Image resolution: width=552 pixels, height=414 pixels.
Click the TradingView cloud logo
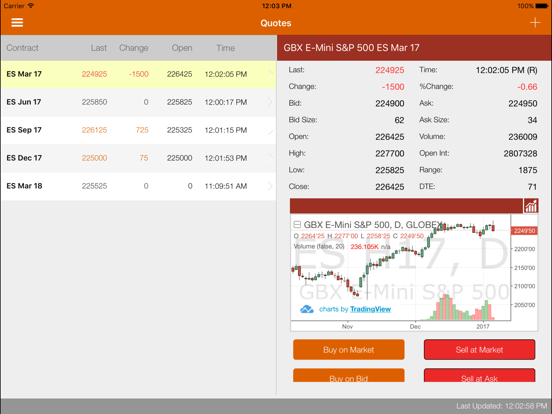coord(307,309)
